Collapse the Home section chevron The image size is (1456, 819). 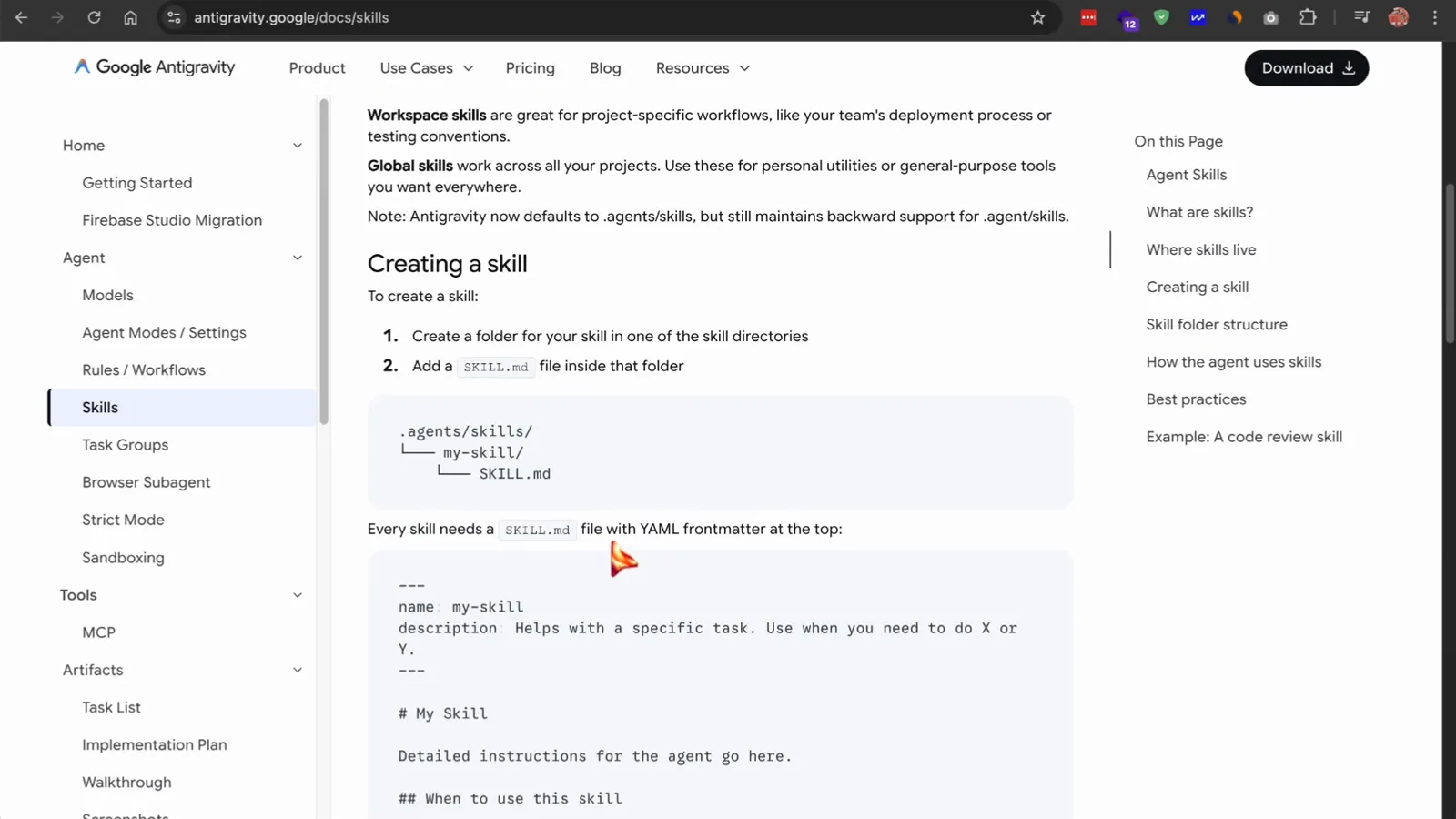[298, 146]
